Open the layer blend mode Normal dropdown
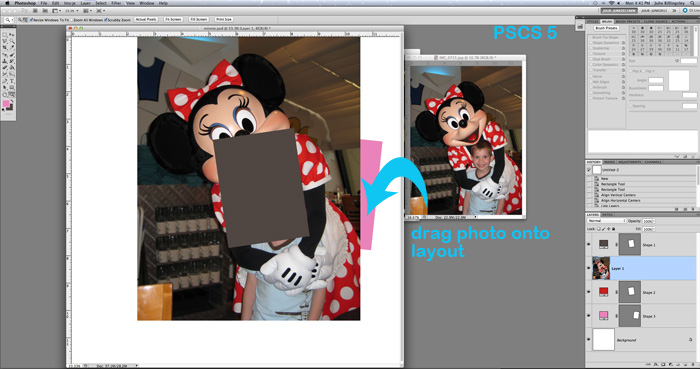700x369 pixels. [607, 221]
